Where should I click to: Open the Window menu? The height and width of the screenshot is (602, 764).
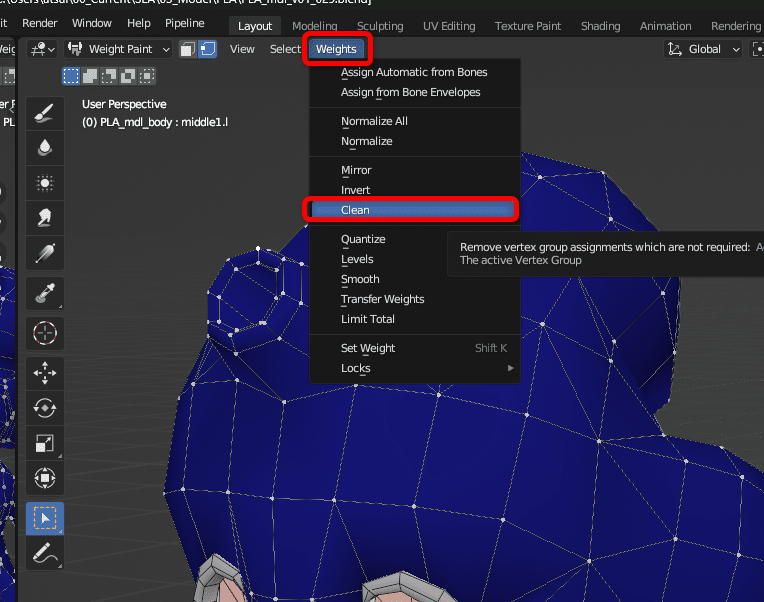(x=92, y=23)
